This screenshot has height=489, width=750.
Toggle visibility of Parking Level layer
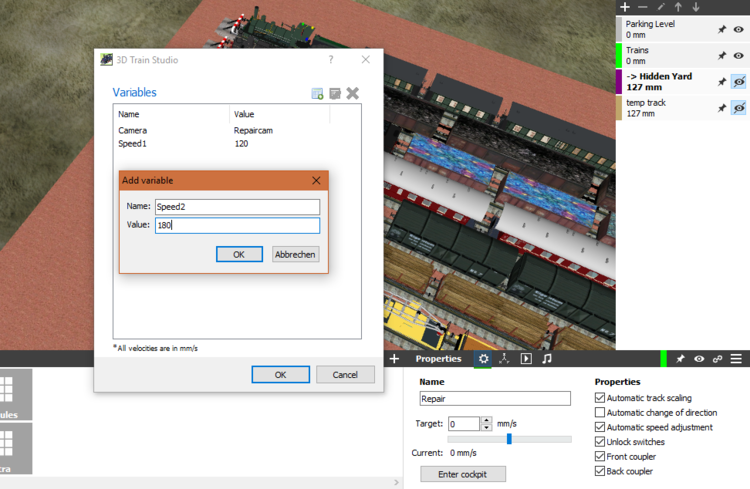[x=739, y=30]
